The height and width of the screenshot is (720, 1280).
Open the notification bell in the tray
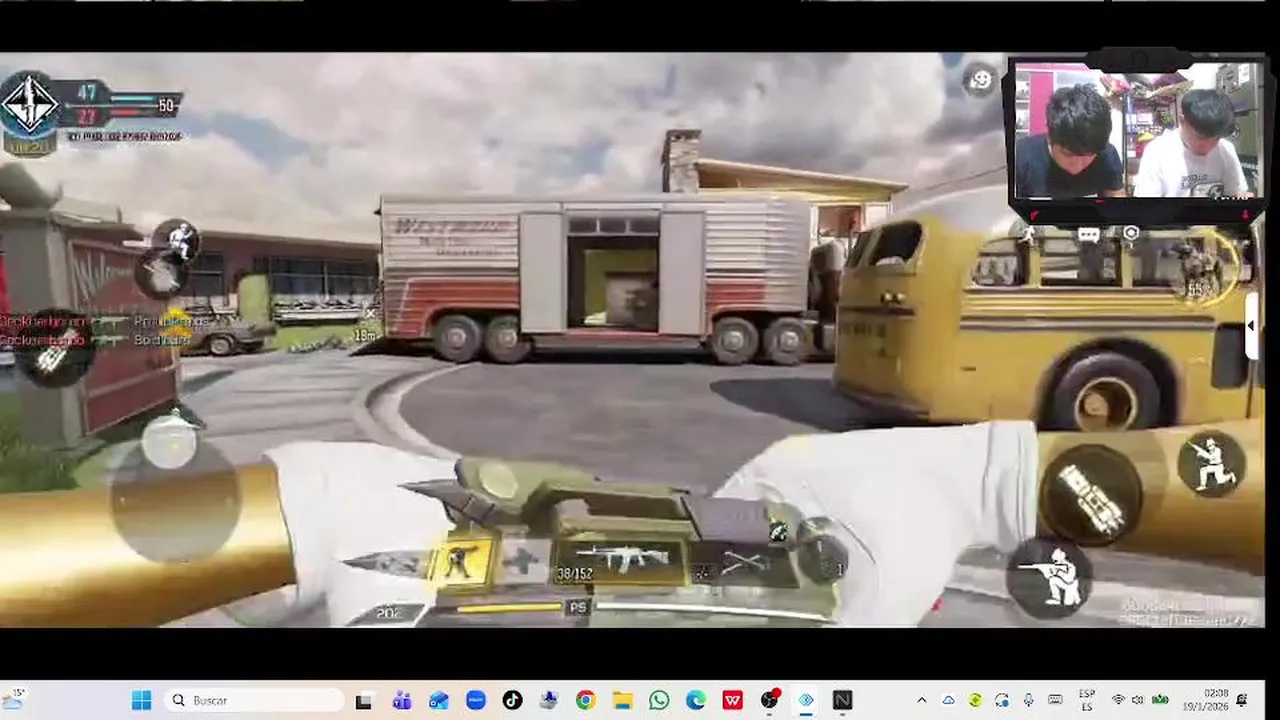point(1242,700)
